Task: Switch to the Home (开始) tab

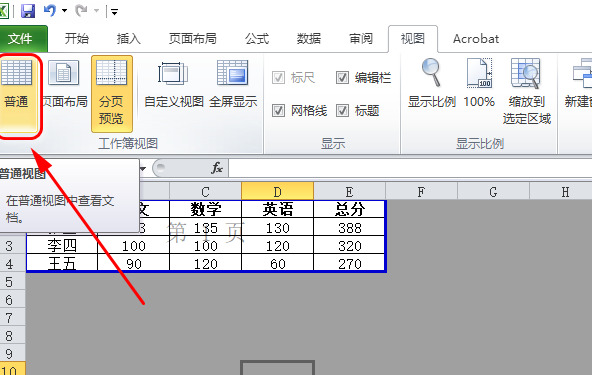Action: [77, 39]
